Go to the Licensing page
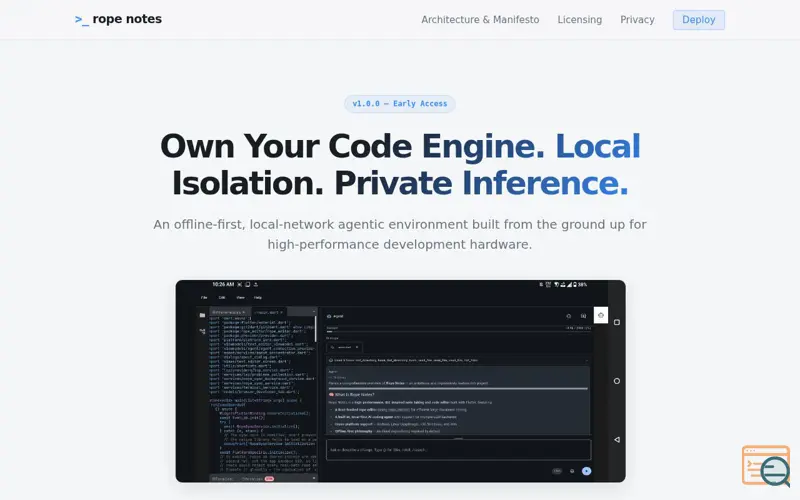This screenshot has height=500, width=800. click(580, 20)
